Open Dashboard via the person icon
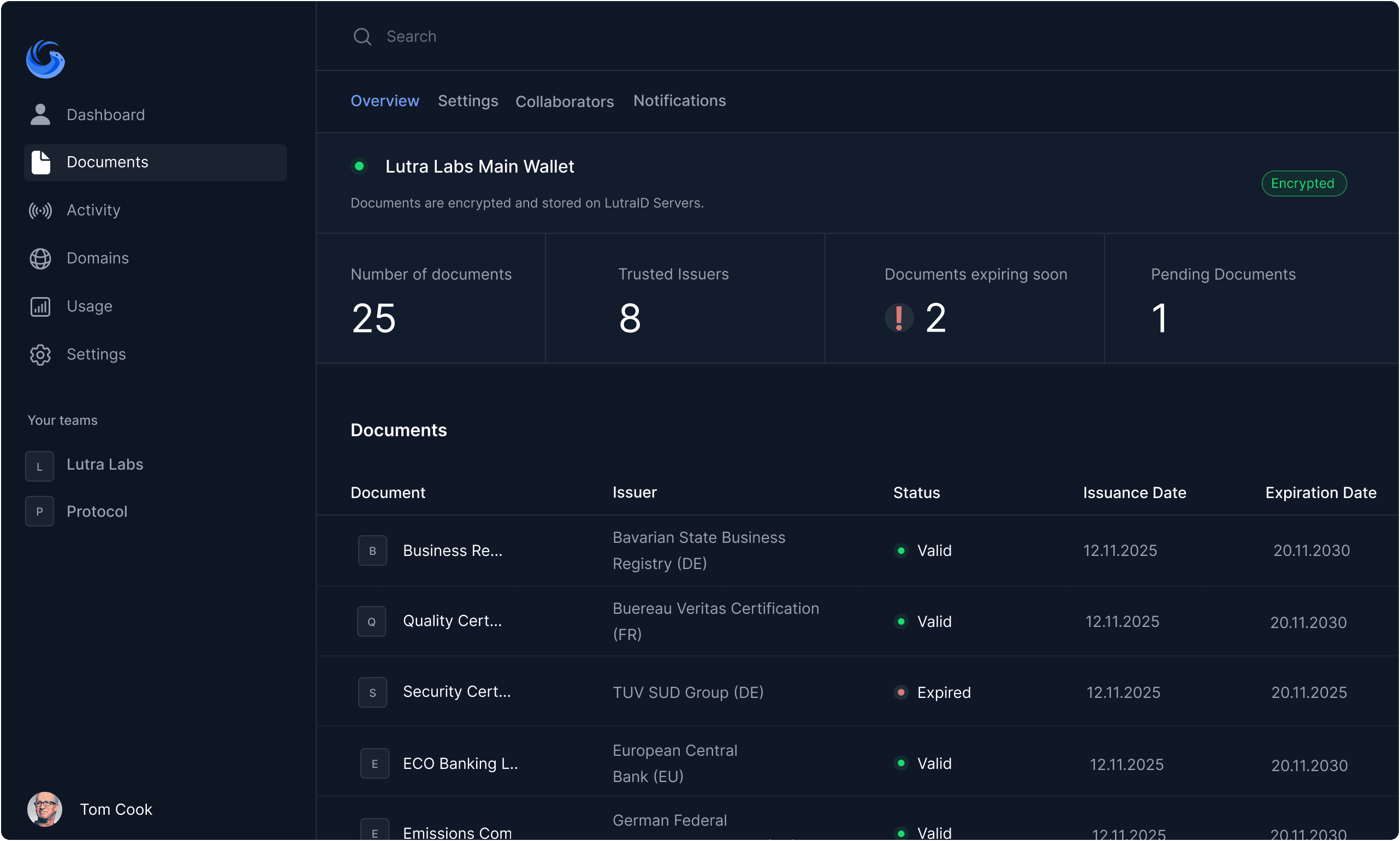1400x841 pixels. click(x=40, y=115)
